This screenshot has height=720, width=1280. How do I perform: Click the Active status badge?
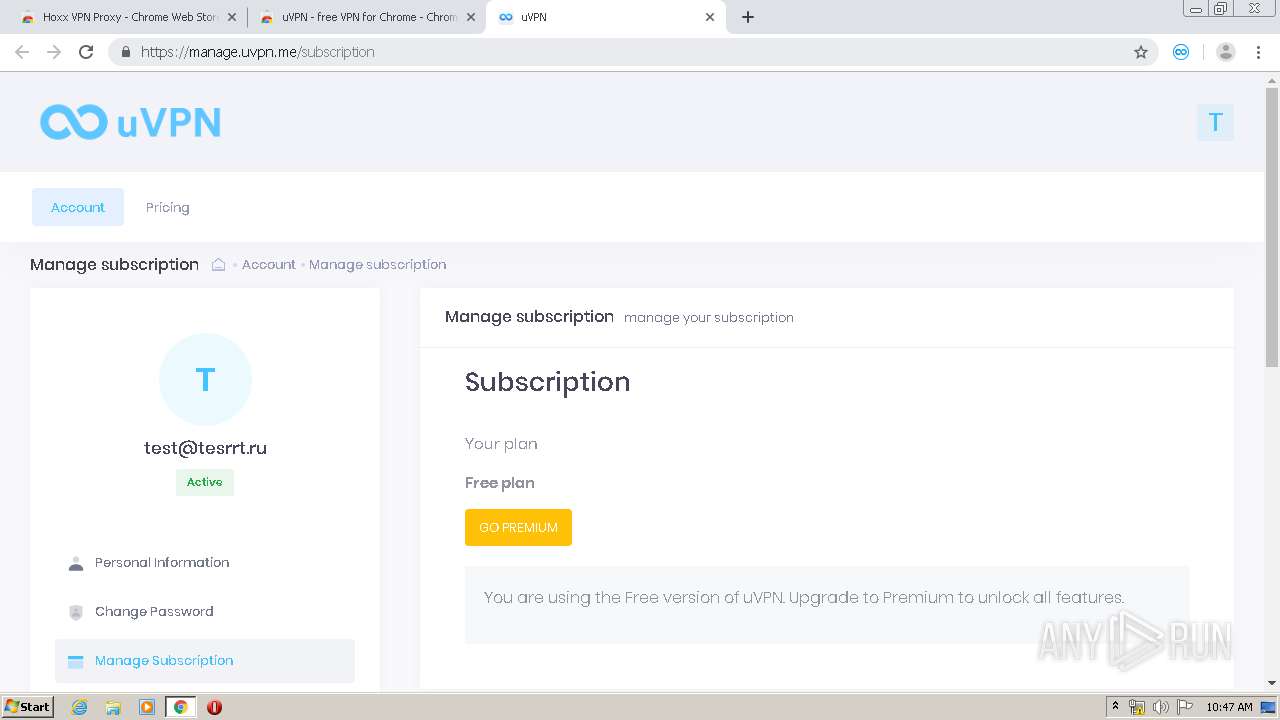pos(204,482)
